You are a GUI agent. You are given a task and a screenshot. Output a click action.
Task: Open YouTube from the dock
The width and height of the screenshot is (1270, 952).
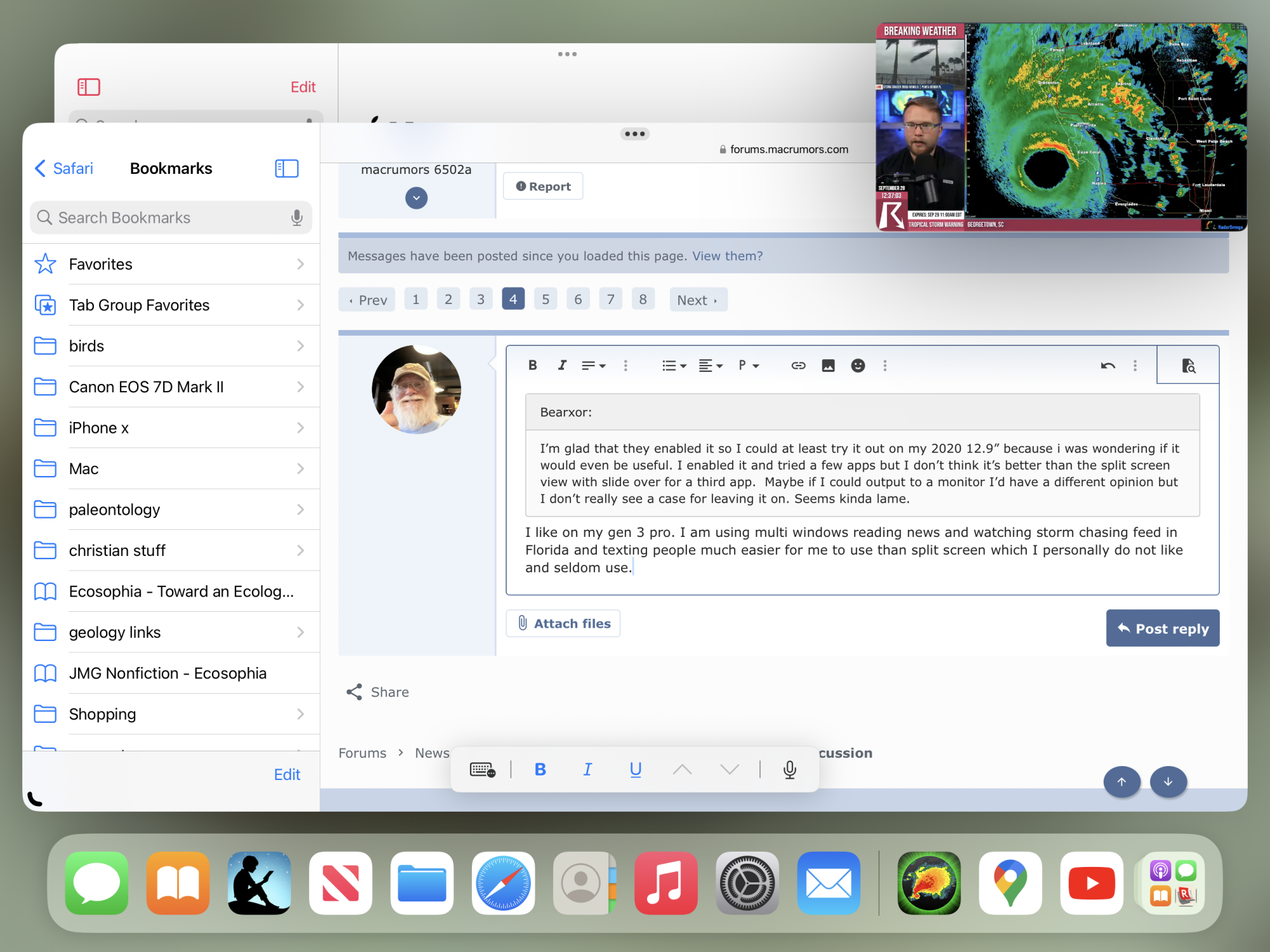tap(1092, 883)
